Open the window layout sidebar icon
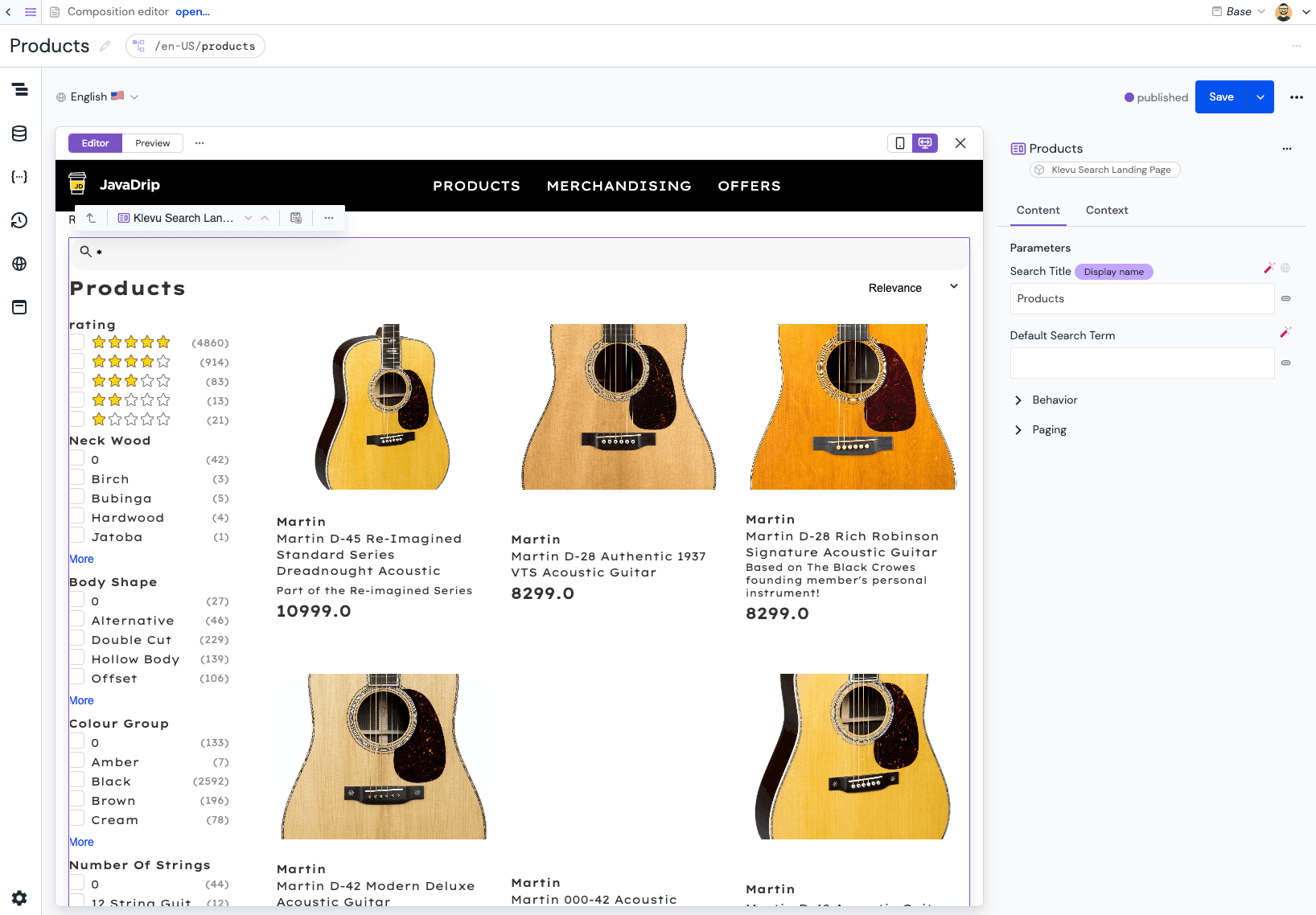Viewport: 1316px width, 915px height. [20, 307]
